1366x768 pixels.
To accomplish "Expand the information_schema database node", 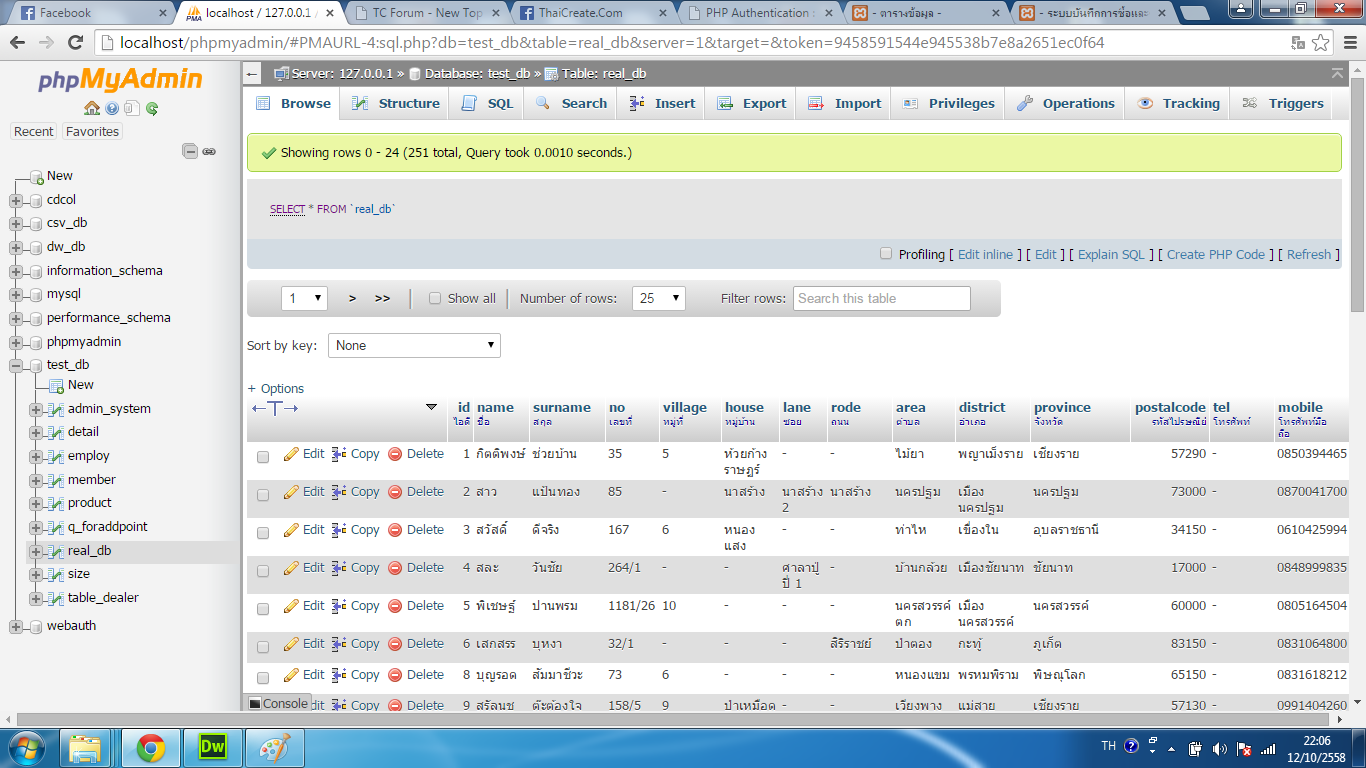I will tap(16, 271).
